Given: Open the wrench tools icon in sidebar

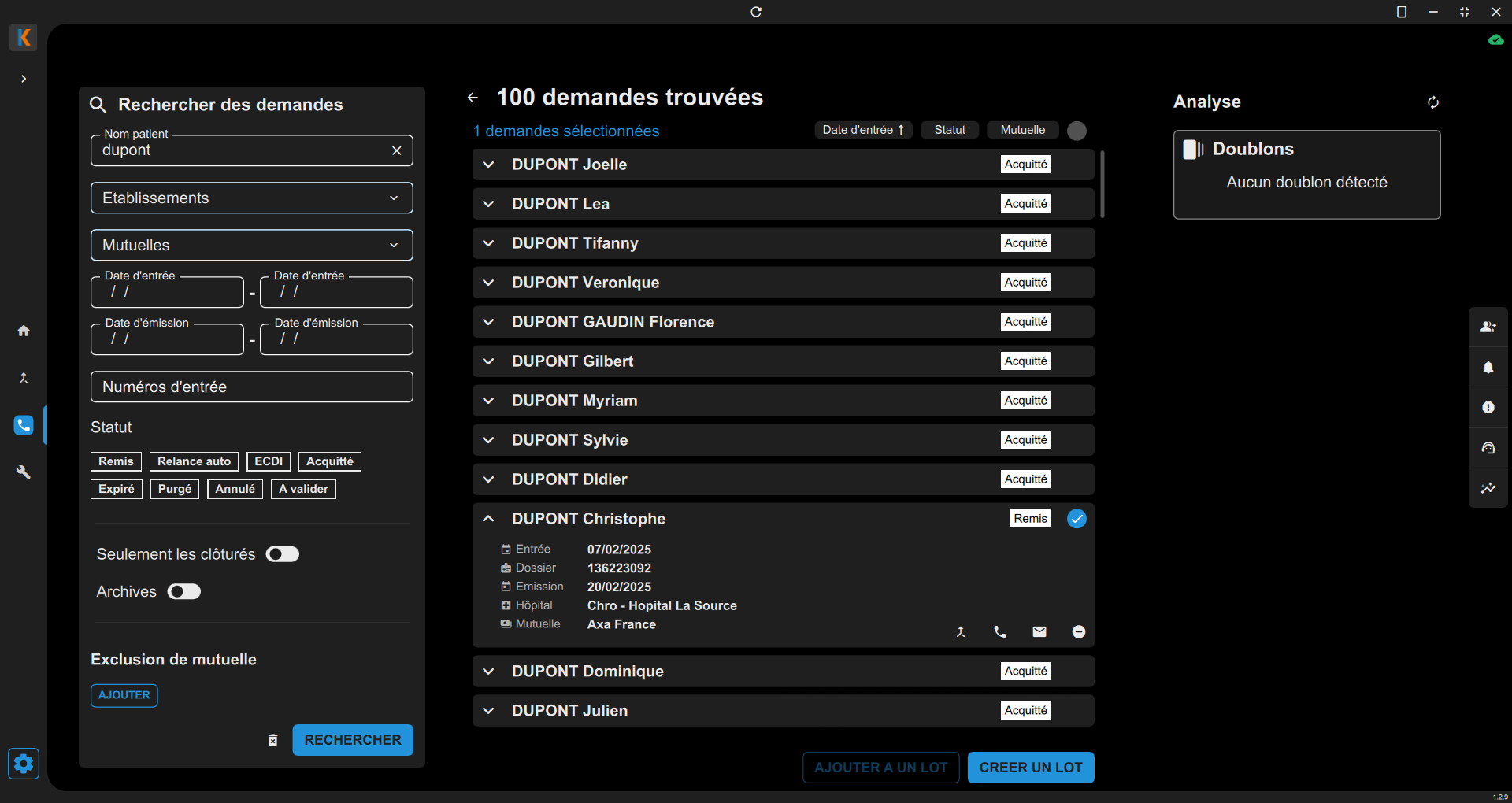Looking at the screenshot, I should pyautogui.click(x=24, y=472).
